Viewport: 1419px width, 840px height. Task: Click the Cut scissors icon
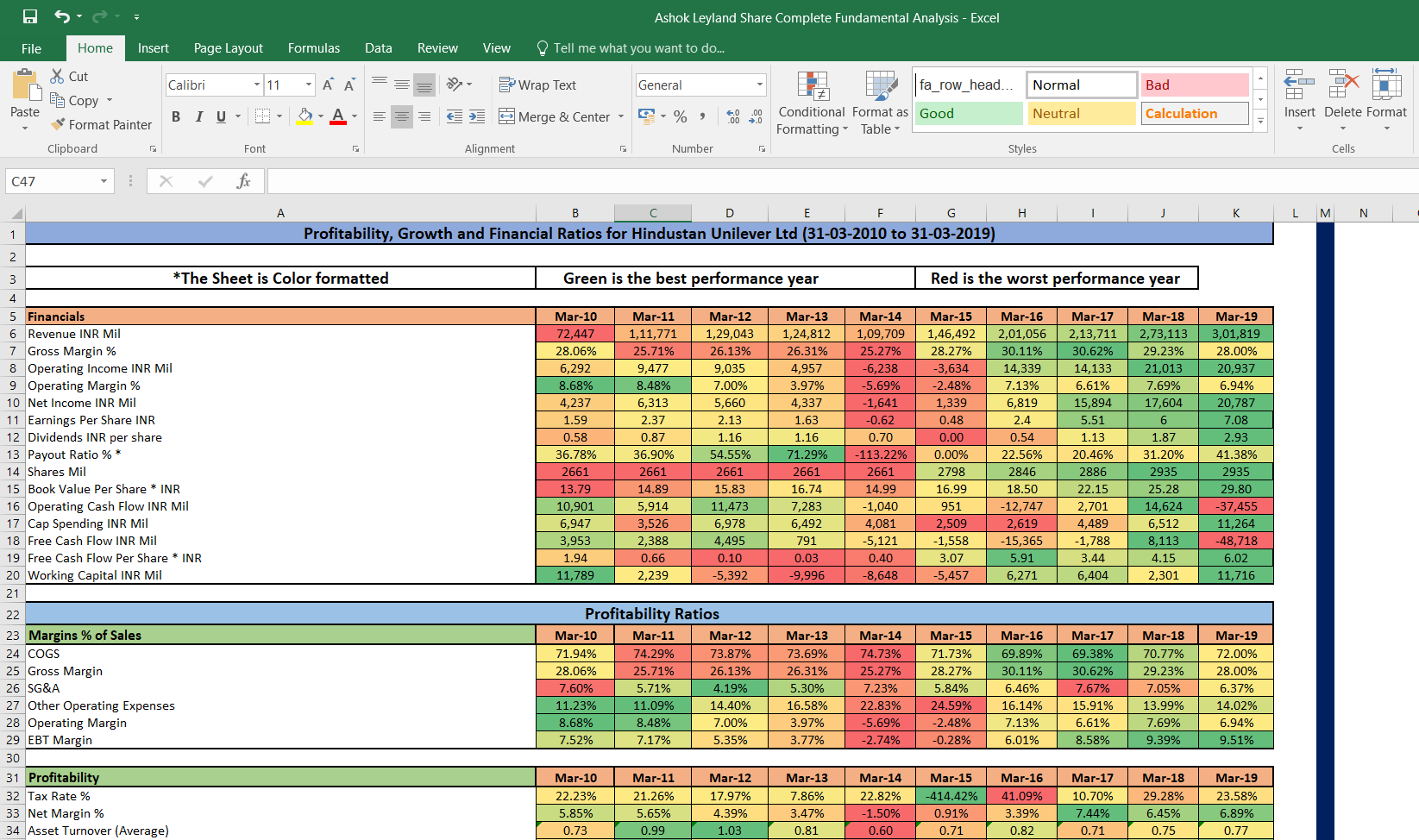coord(57,76)
